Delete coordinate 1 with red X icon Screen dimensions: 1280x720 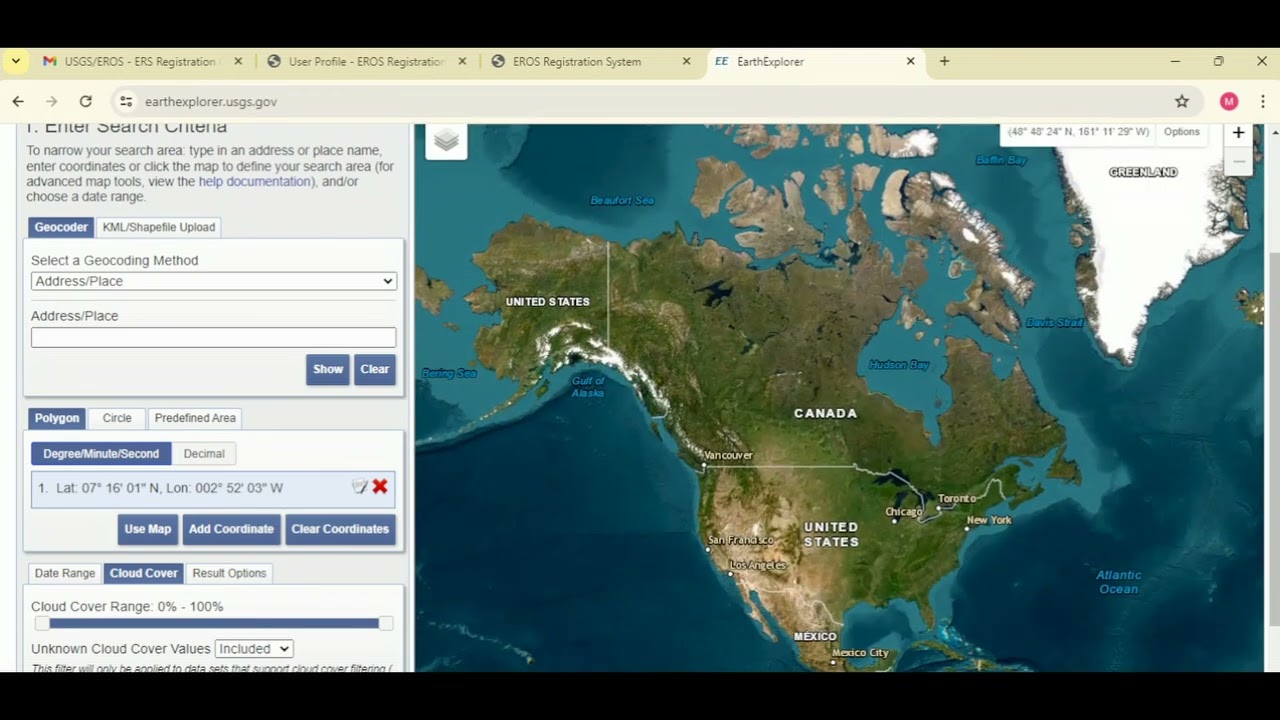(x=380, y=487)
